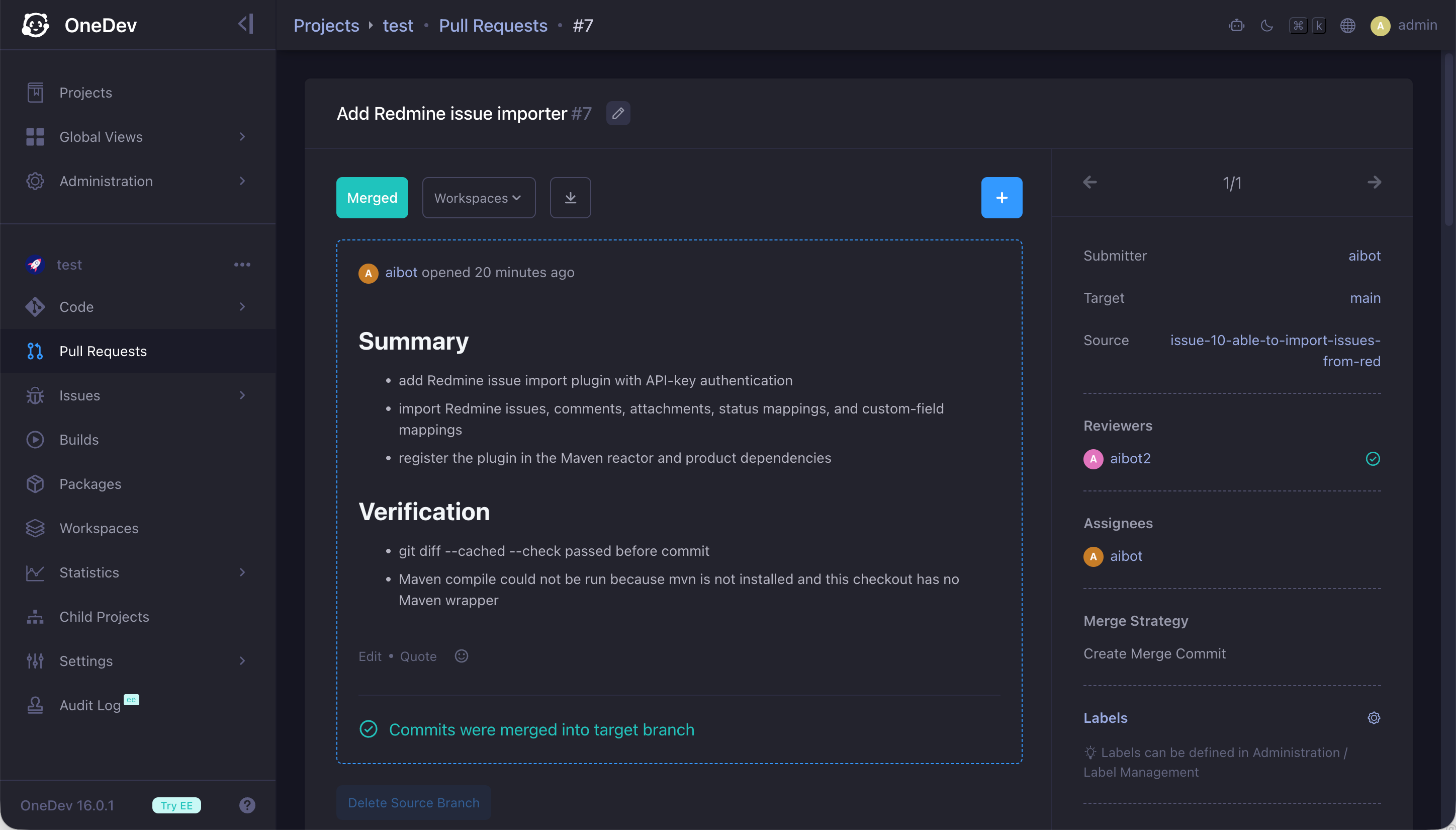Viewport: 1456px width, 830px height.
Task: Select Pull Requests in sidebar
Action: pyautogui.click(x=138, y=351)
